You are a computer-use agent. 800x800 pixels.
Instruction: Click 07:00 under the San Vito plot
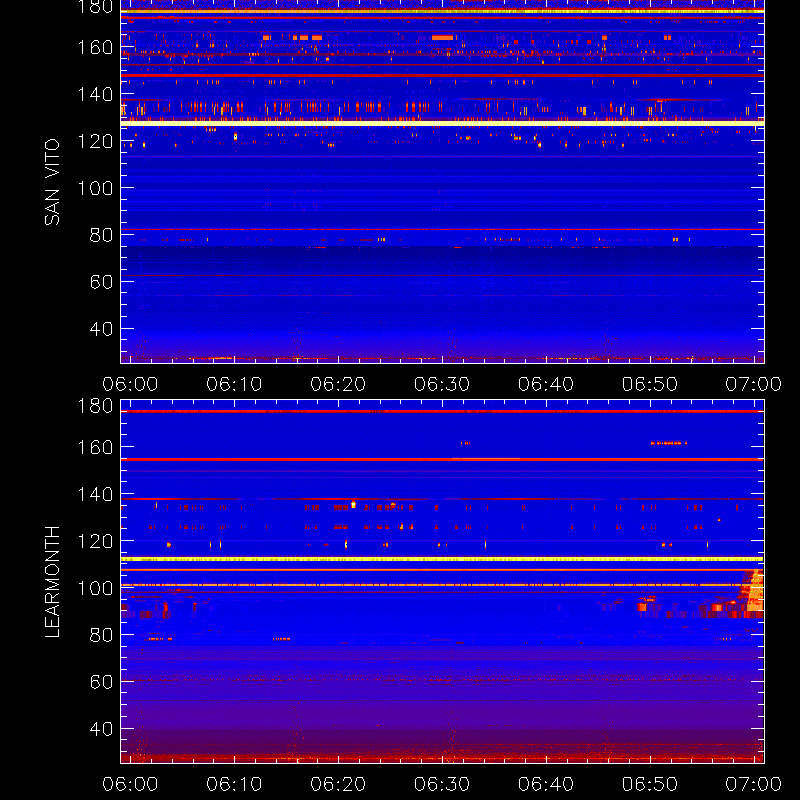click(x=754, y=384)
